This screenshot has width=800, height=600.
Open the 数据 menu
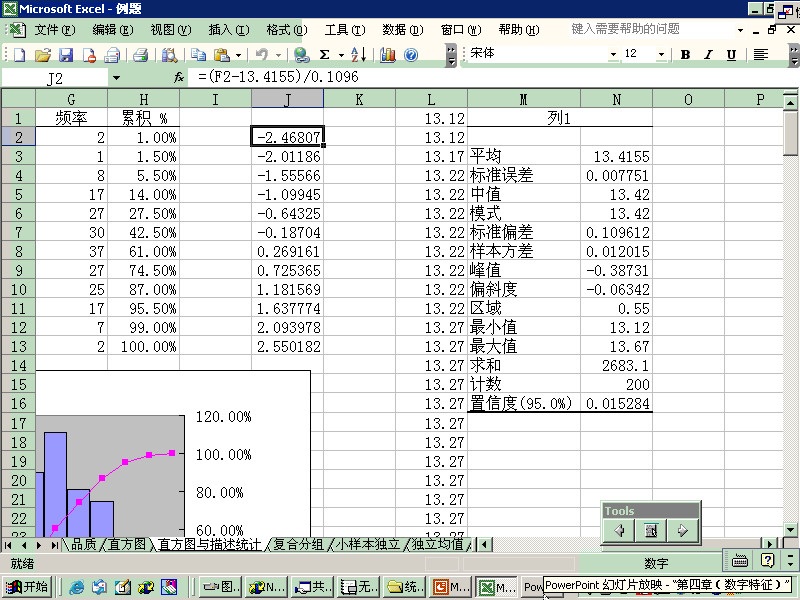click(x=403, y=30)
